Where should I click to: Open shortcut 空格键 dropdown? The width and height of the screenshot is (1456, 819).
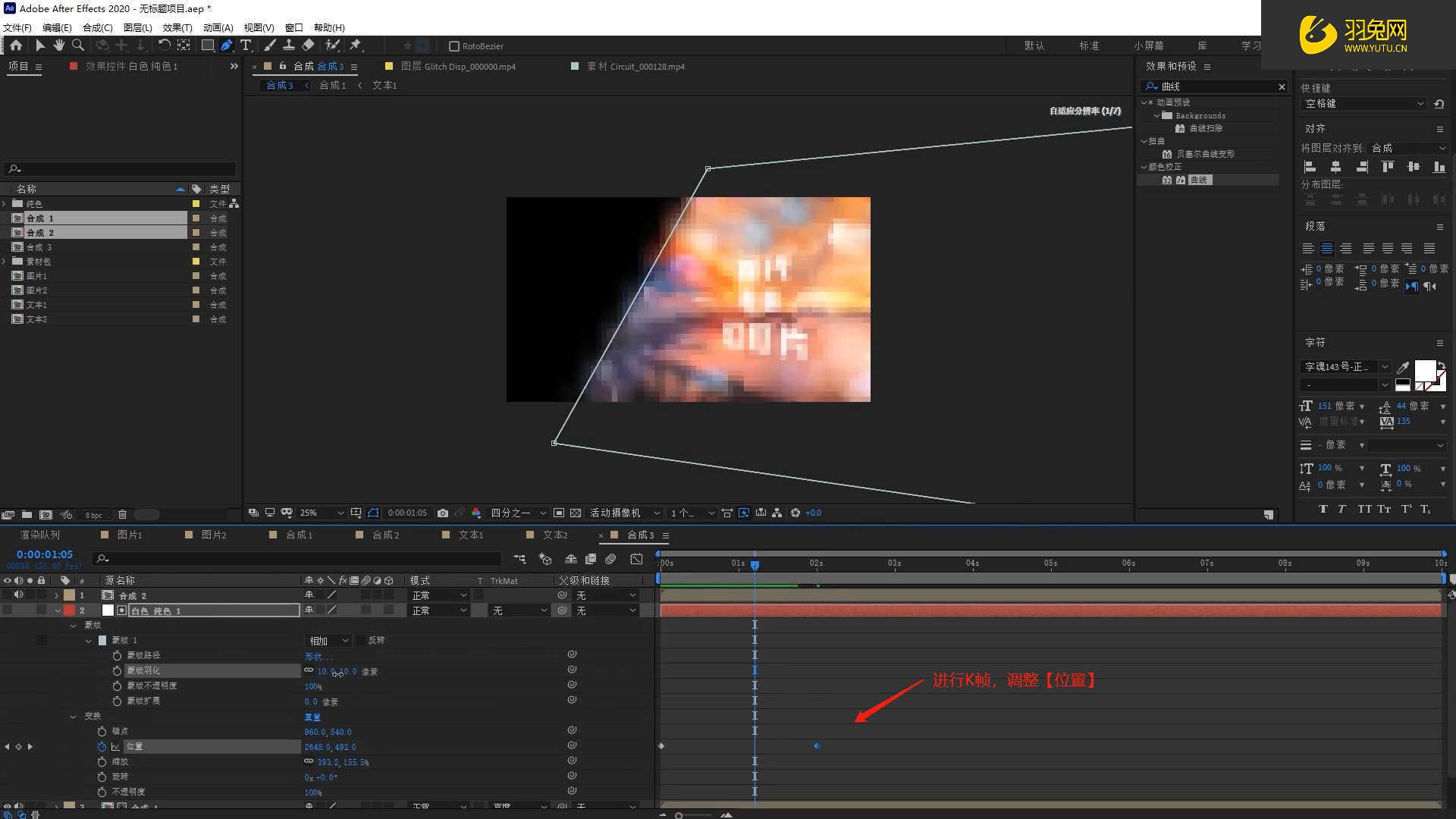[1364, 104]
